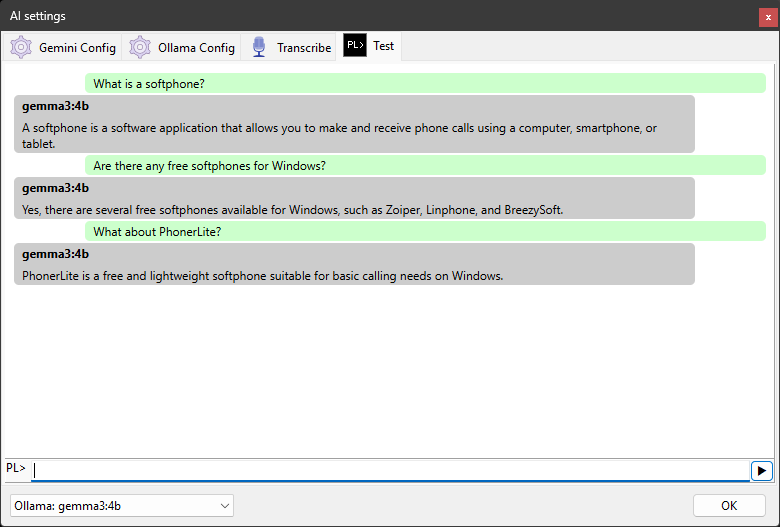Open the Ollama model selection dropdown
Screen dimensions: 780x527
tap(121, 506)
